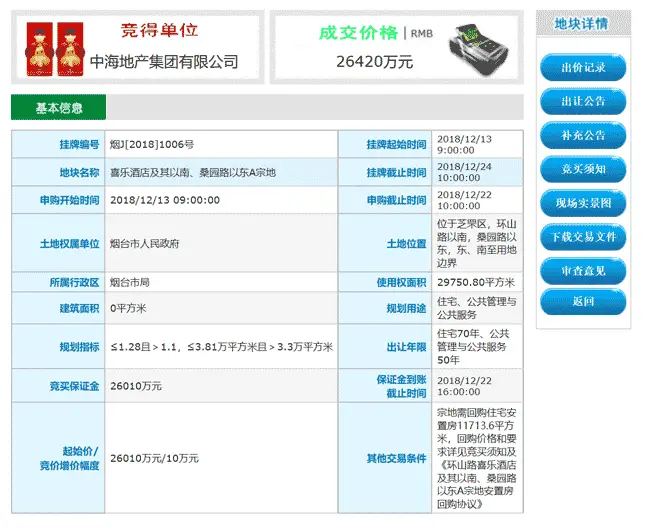Select listing start time 2018/12/13 9:00:00

tap(464, 144)
